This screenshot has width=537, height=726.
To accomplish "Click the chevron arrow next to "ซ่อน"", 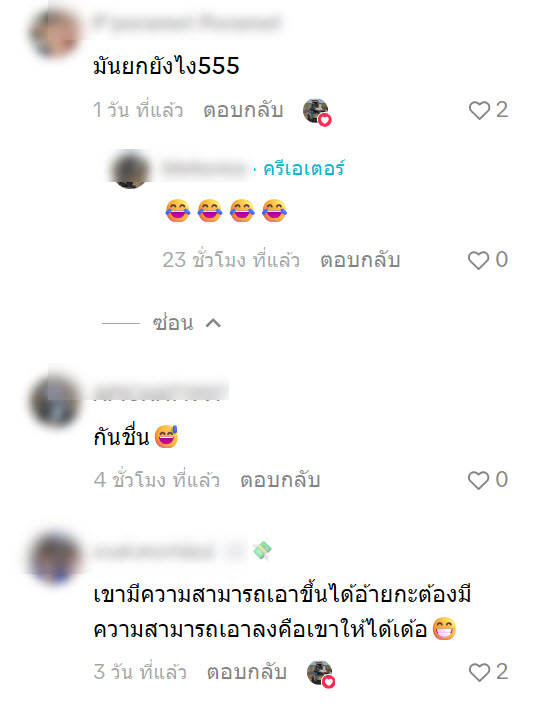I will pyautogui.click(x=213, y=323).
